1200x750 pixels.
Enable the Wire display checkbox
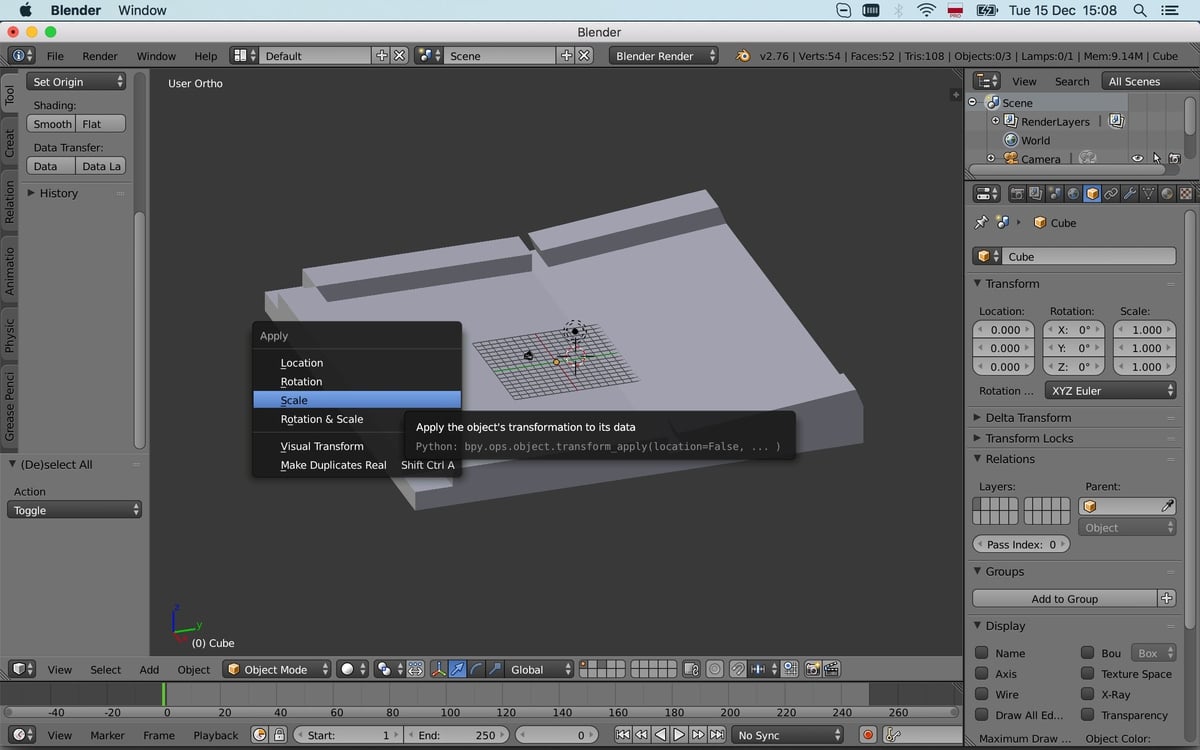[981, 694]
